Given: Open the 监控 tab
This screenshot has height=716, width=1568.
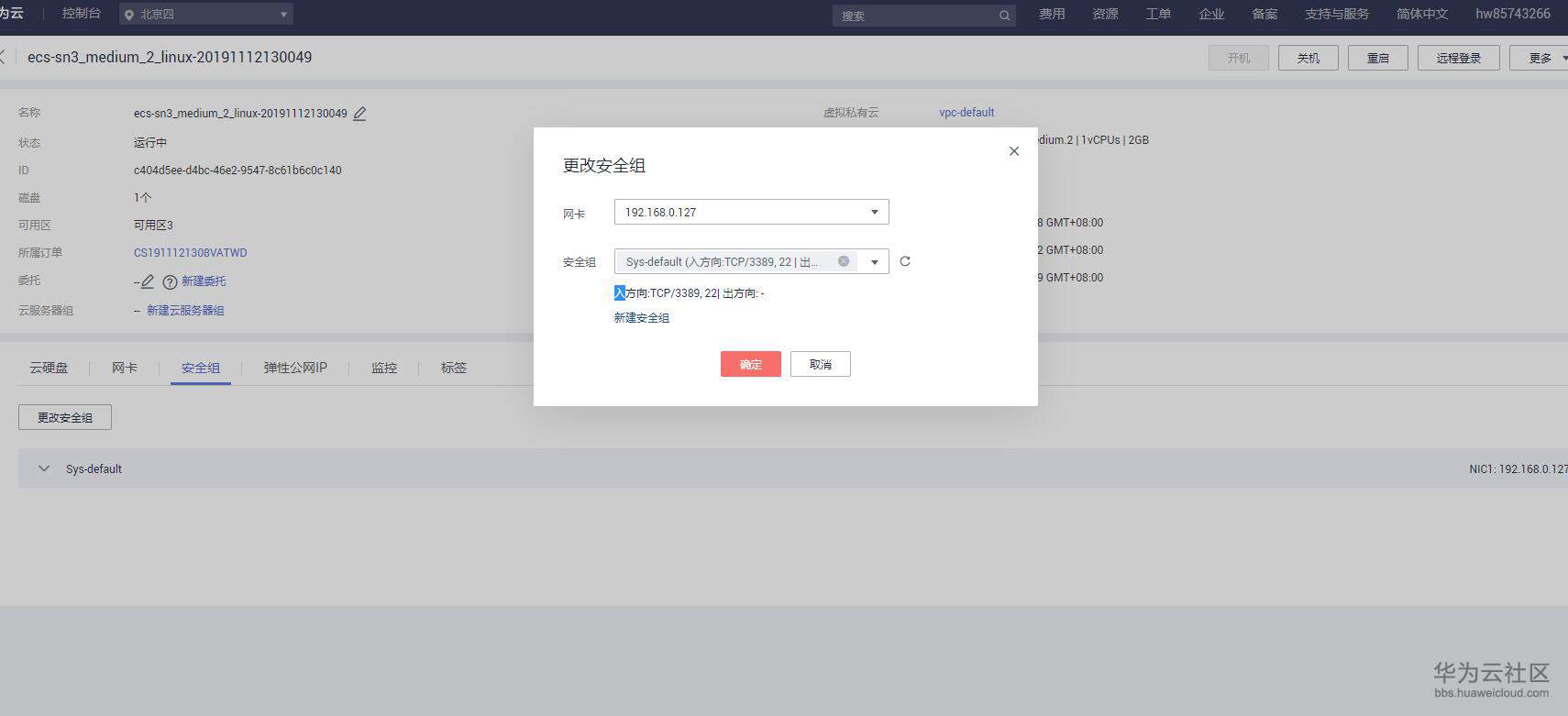Looking at the screenshot, I should coord(384,368).
